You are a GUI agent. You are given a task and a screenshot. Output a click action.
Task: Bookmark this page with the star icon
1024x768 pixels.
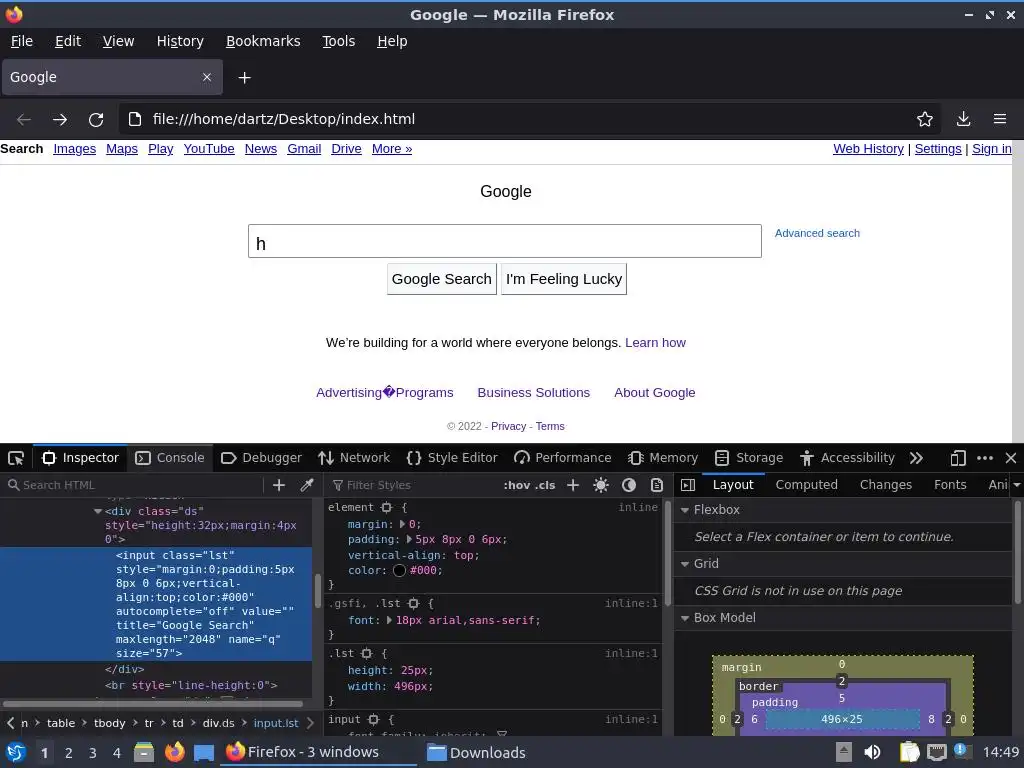pos(925,119)
